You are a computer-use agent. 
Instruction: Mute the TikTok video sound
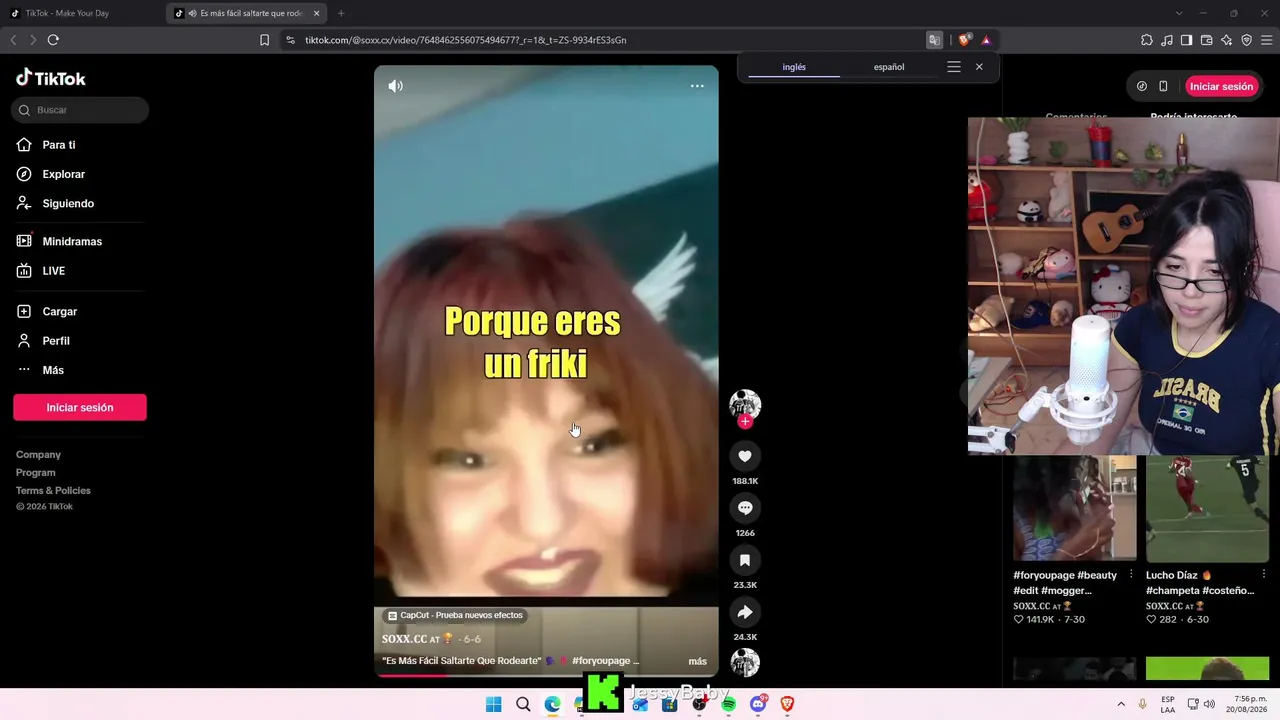point(396,86)
